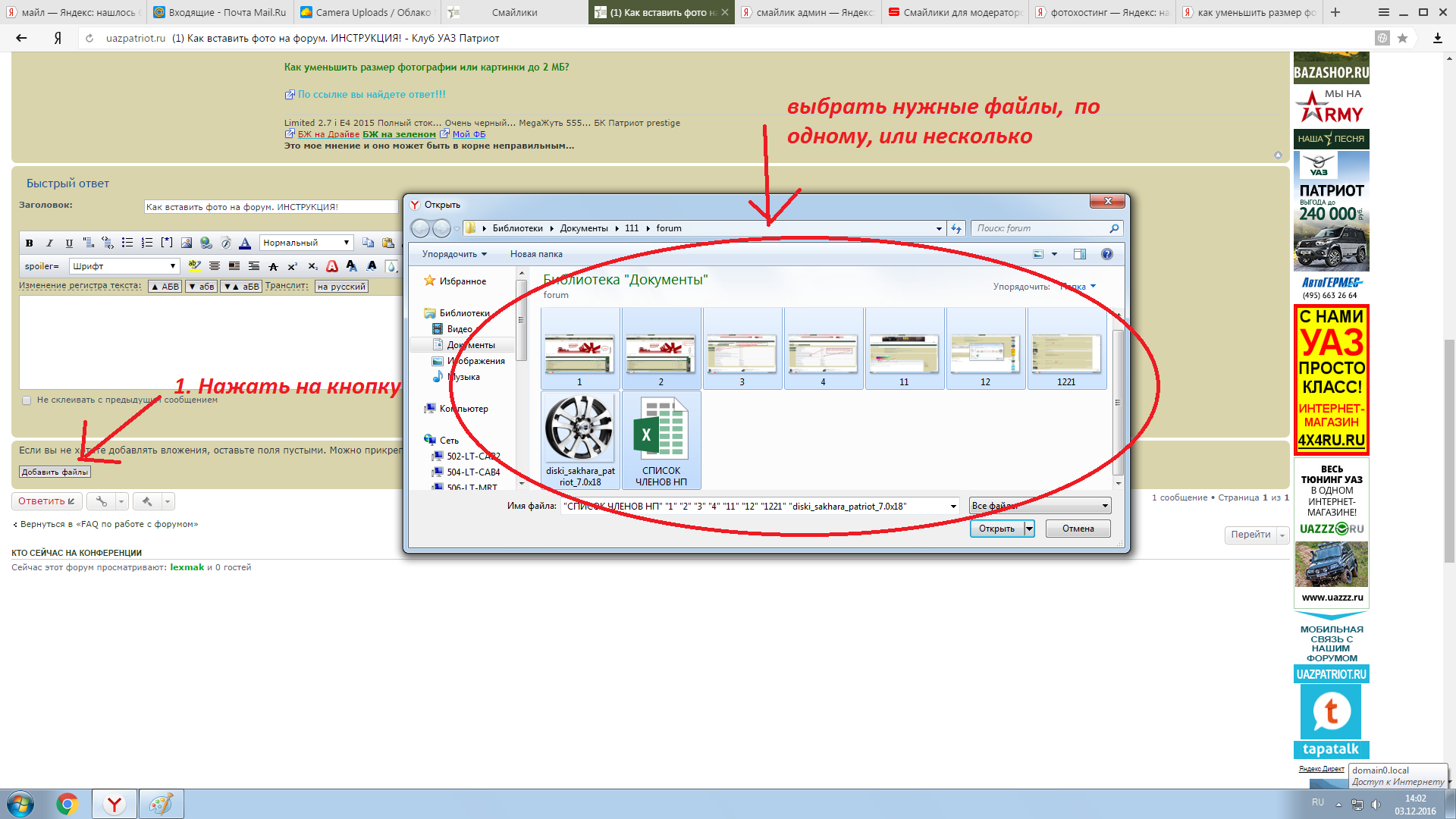Open the help icon in the file dialog
This screenshot has height=819, width=1456.
[1107, 254]
